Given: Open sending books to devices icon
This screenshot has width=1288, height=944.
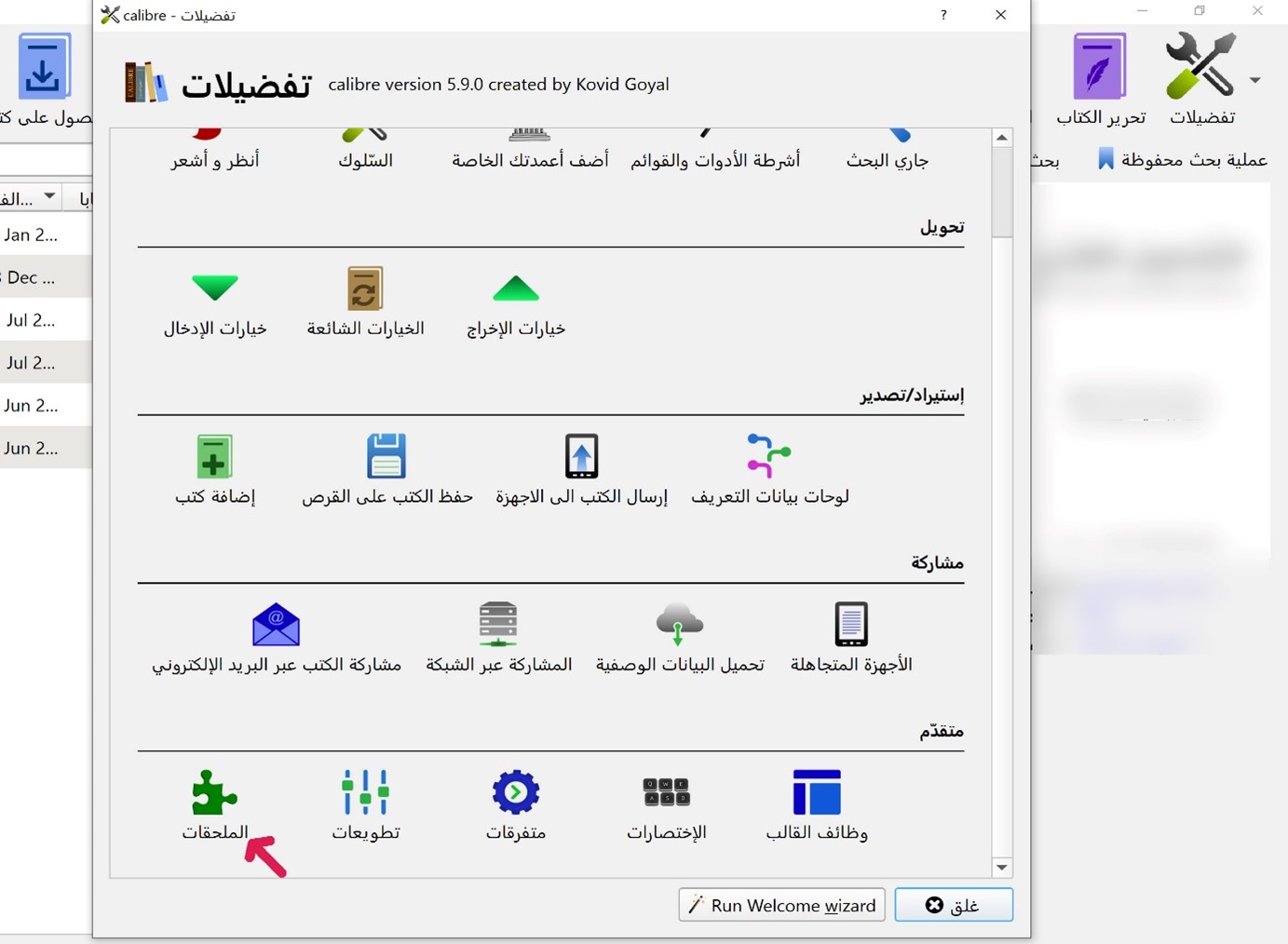Looking at the screenshot, I should tap(582, 457).
